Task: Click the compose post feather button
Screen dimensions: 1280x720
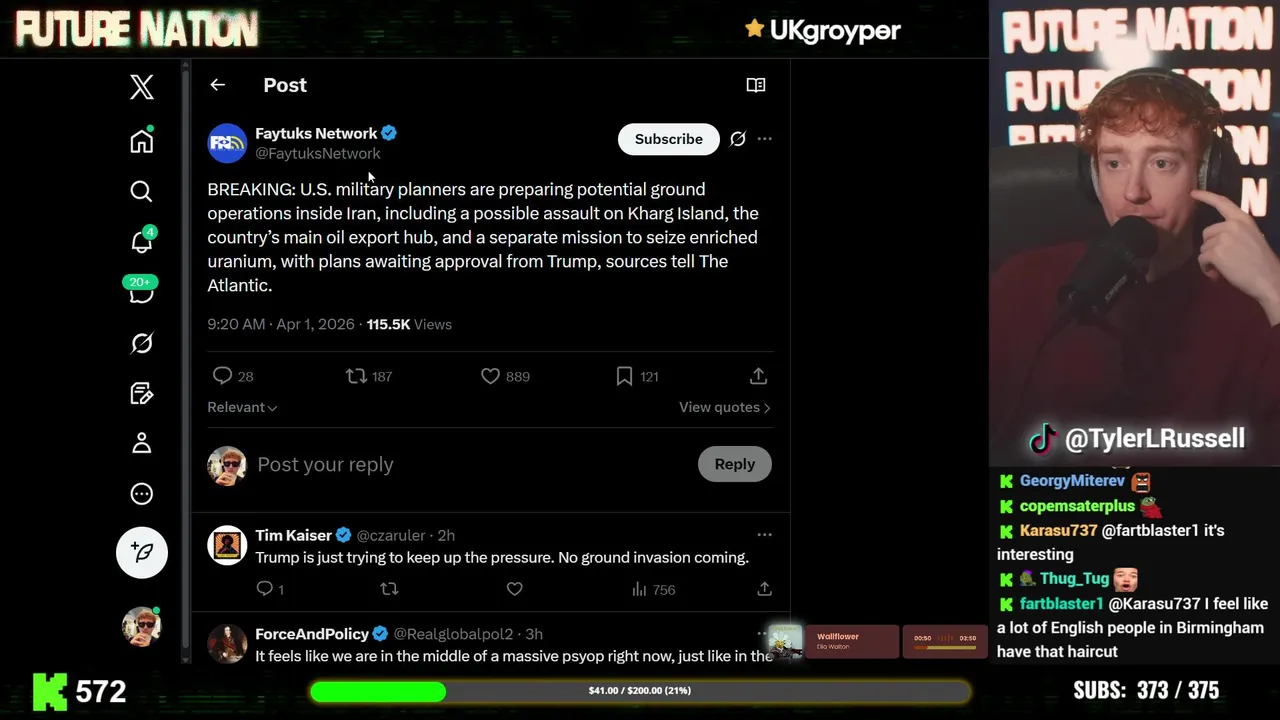Action: coord(142,552)
